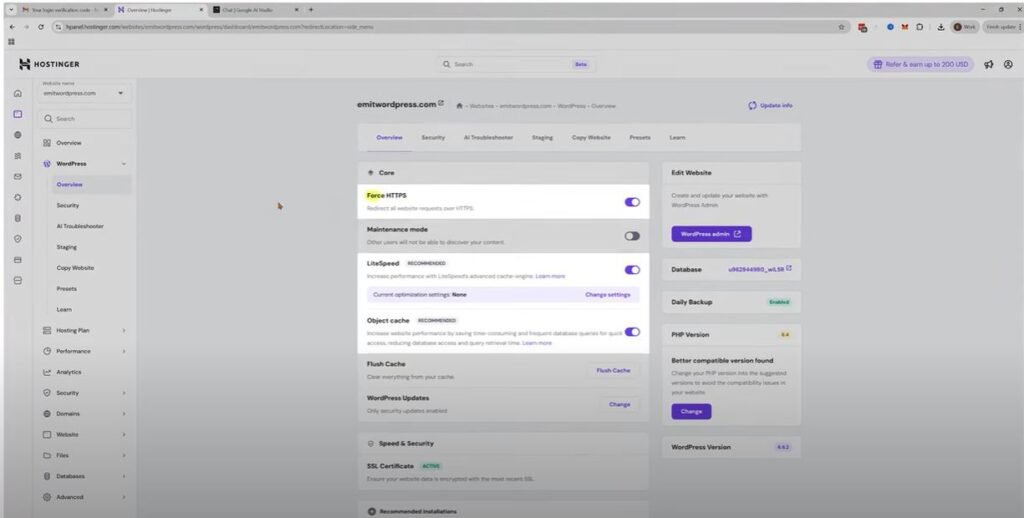Image resolution: width=1024 pixels, height=518 pixels.
Task: Click the database cylinder icon in the left rail
Action: pyautogui.click(x=18, y=218)
